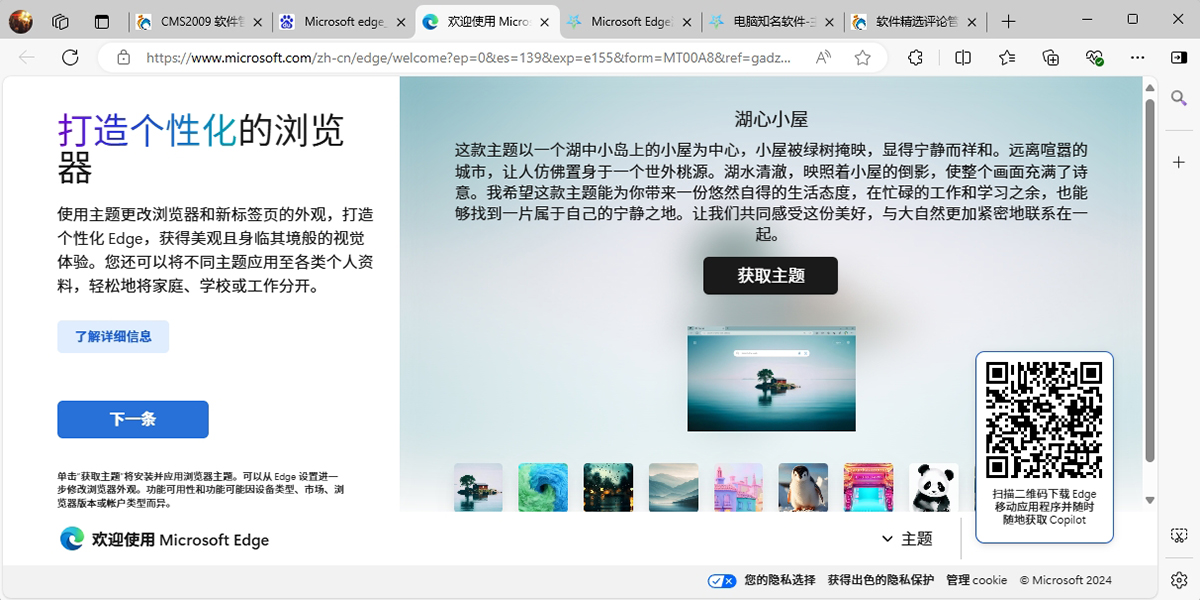Click the 欢迎使用 Microsoft Edge footer text
1200x600 pixels.
pos(180,540)
